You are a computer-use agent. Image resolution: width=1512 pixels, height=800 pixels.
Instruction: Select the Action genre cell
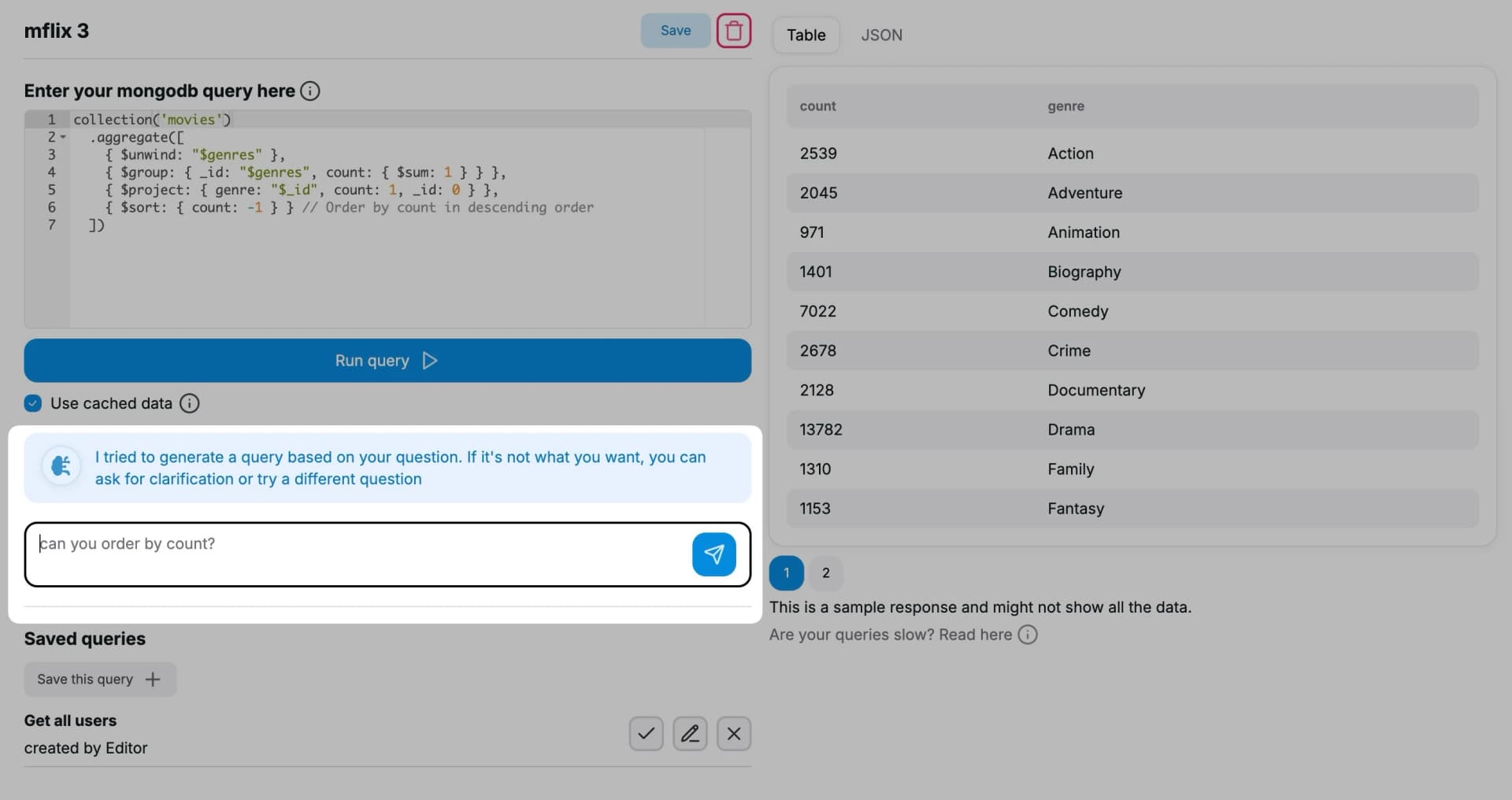coord(1070,154)
